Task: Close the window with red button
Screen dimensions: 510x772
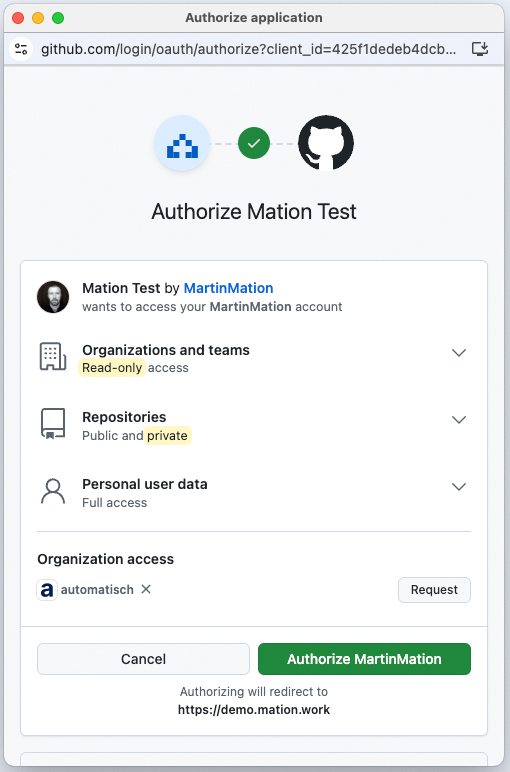Action: (x=18, y=18)
